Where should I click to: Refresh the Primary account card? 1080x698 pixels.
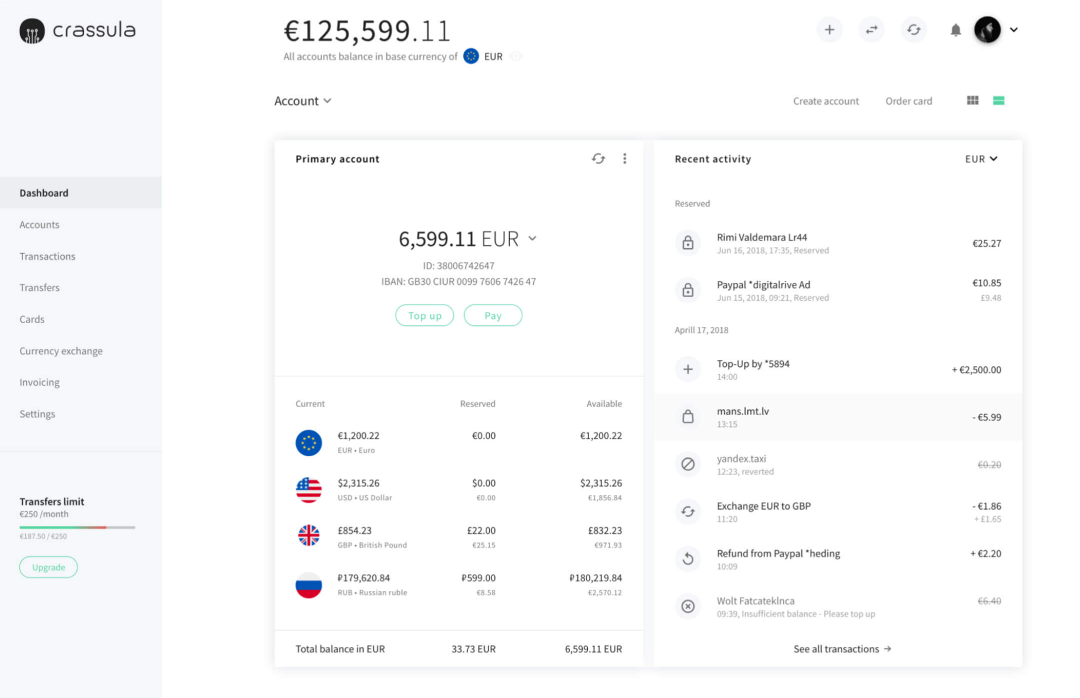pyautogui.click(x=598, y=159)
